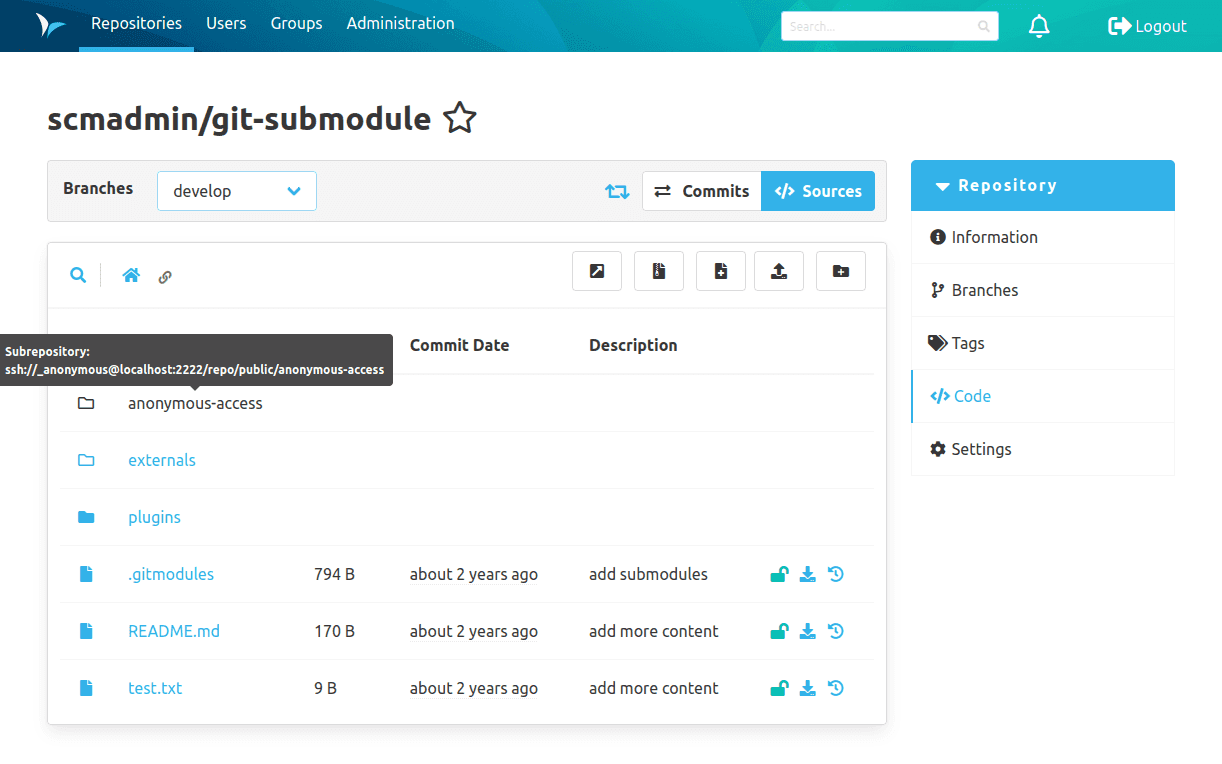
Task: Download the repository as archive
Action: coord(659,271)
